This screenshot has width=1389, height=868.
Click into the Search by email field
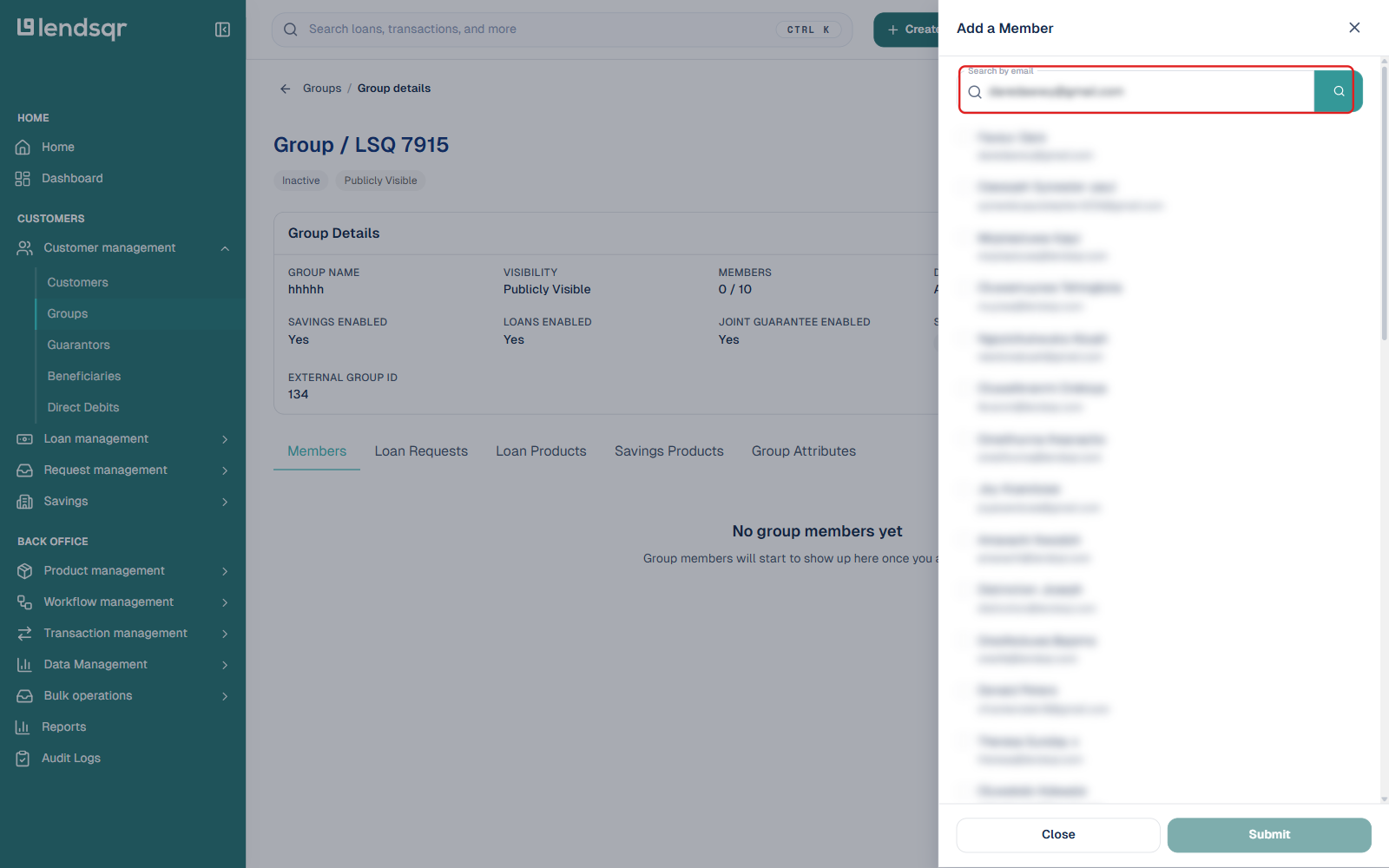pos(1136,91)
